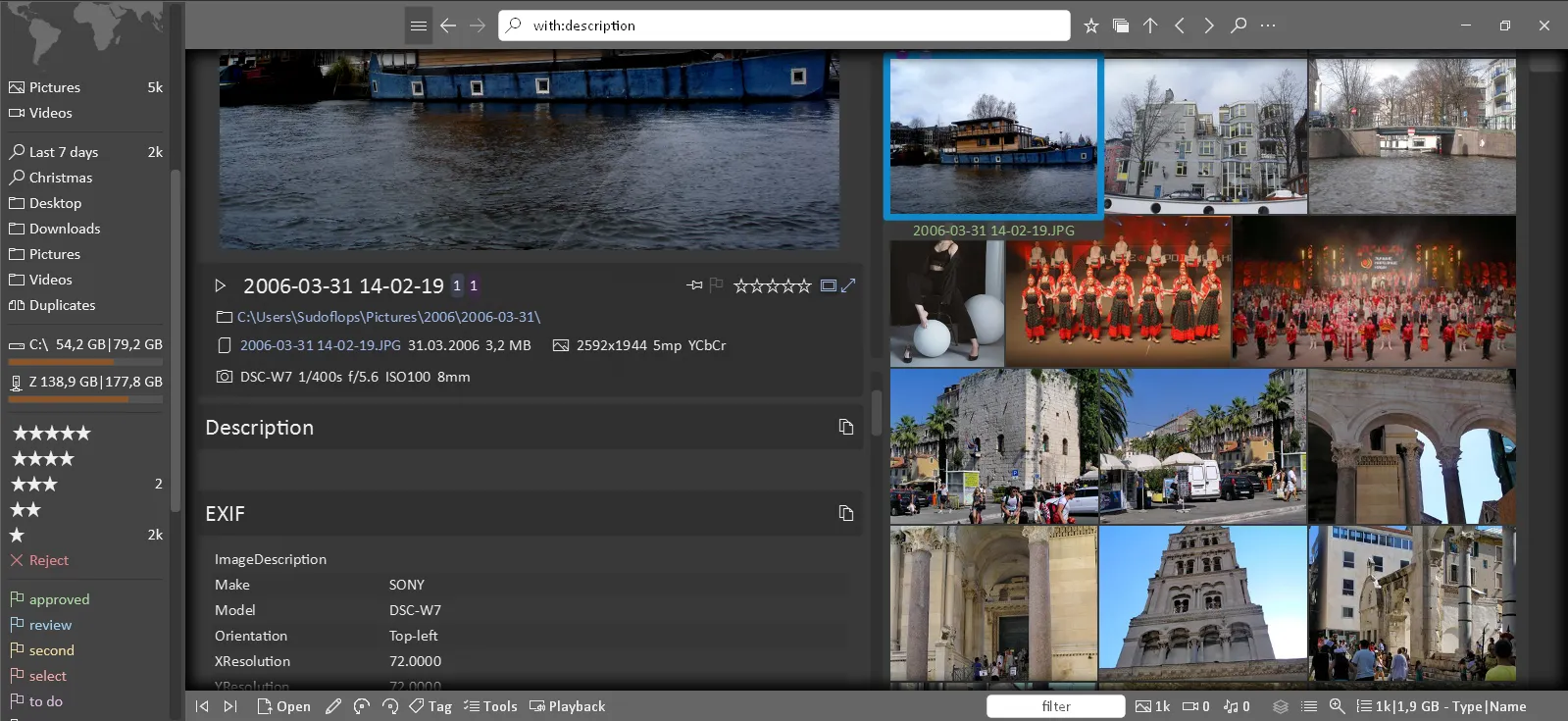Filter by three-star rating in sidebar

[34, 484]
